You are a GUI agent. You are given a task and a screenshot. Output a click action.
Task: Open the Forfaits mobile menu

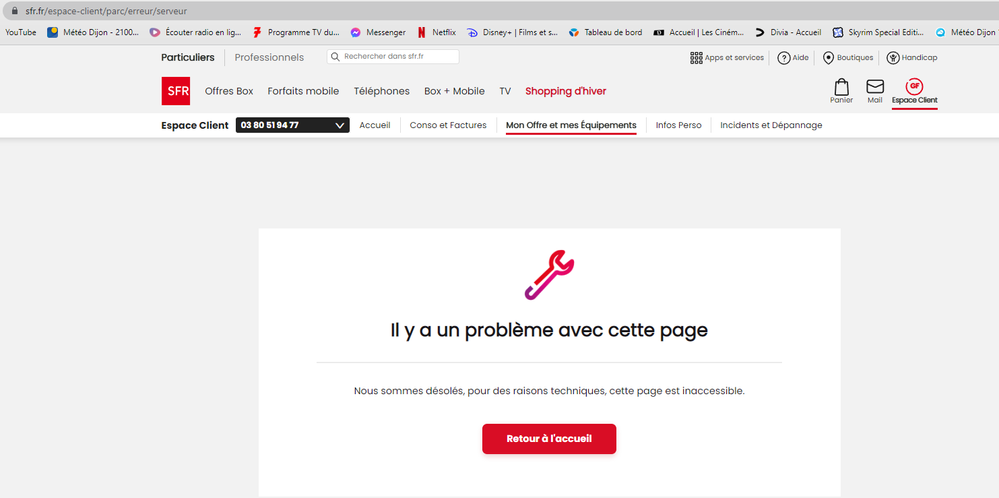click(x=303, y=91)
